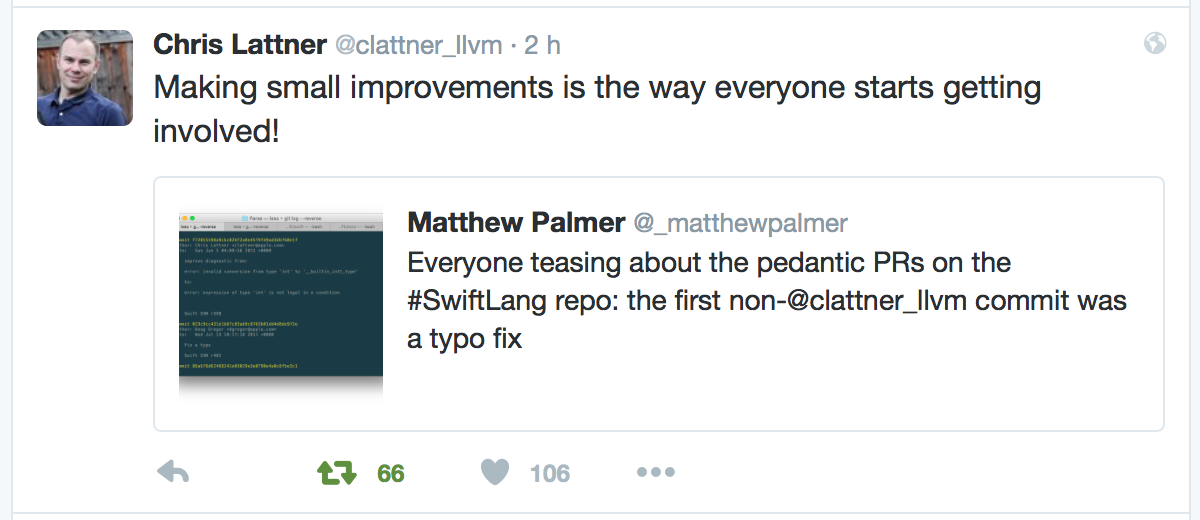Open the tweet via the 2 h timestamp
The height and width of the screenshot is (520, 1200).
pyautogui.click(x=543, y=45)
